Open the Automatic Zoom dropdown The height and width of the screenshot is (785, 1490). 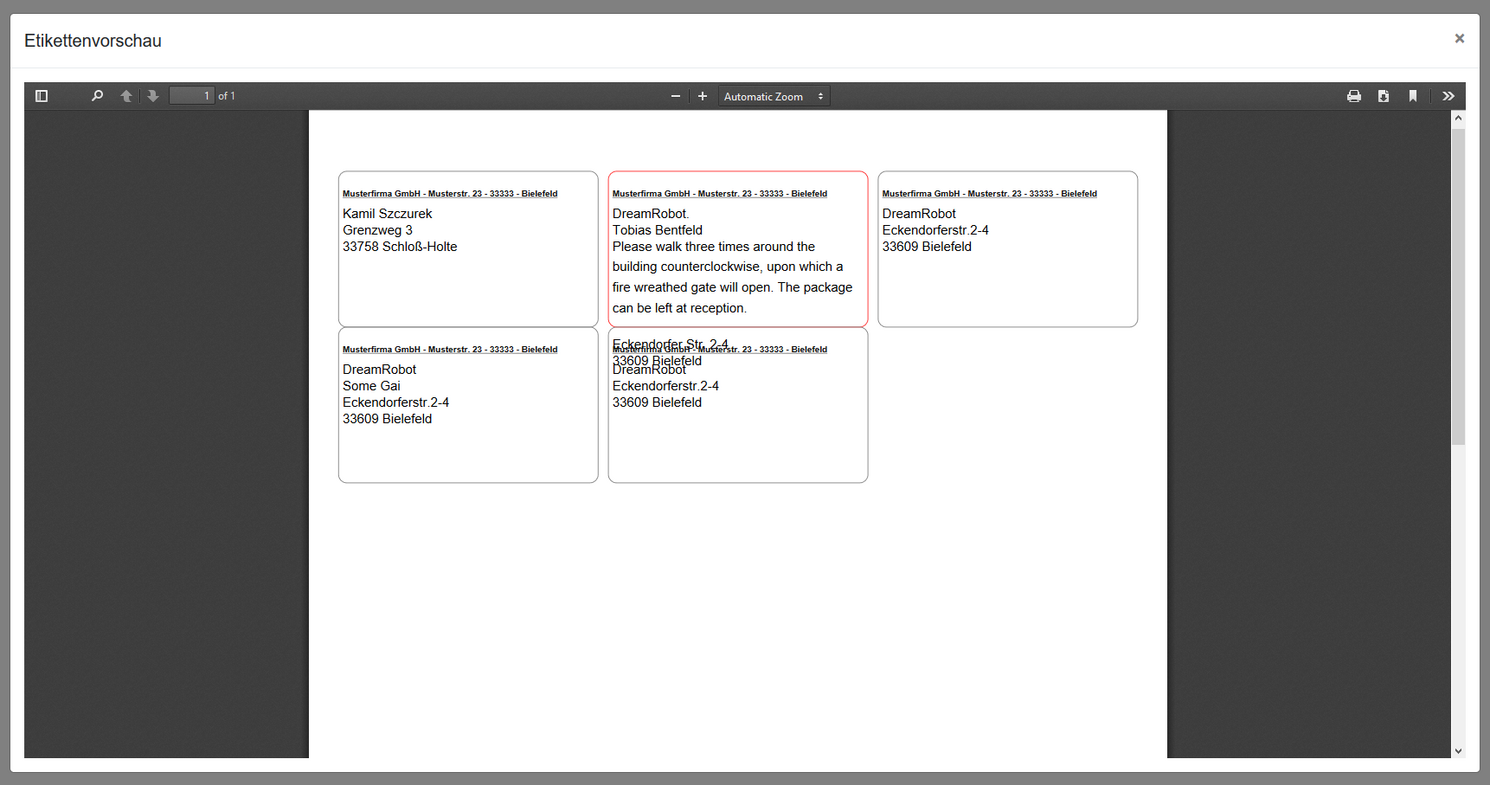click(774, 96)
